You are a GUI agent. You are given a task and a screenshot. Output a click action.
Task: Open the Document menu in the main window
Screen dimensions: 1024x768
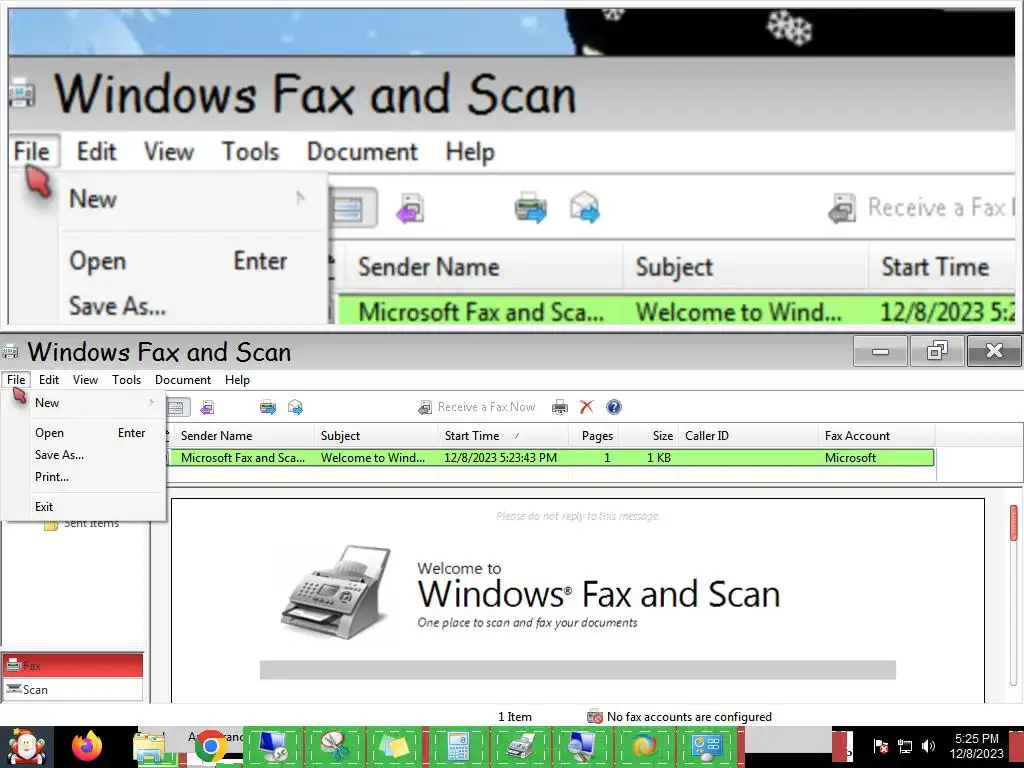[183, 380]
